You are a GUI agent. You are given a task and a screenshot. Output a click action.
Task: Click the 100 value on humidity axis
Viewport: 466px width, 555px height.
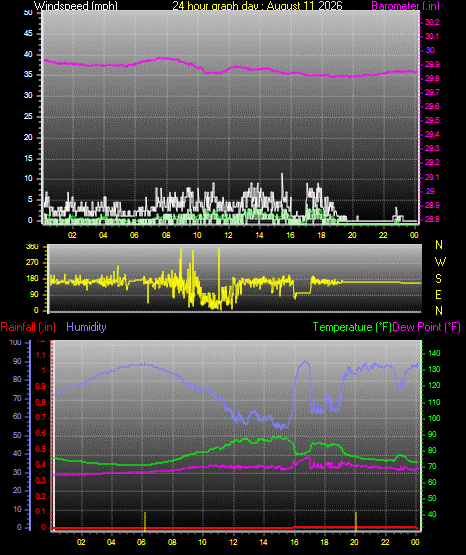pyautogui.click(x=15, y=343)
